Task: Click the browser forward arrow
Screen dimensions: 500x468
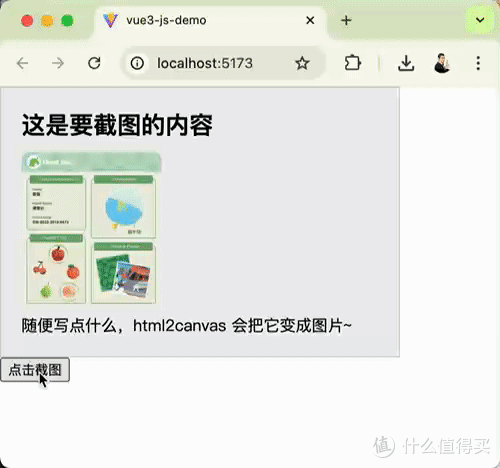Action: [58, 63]
